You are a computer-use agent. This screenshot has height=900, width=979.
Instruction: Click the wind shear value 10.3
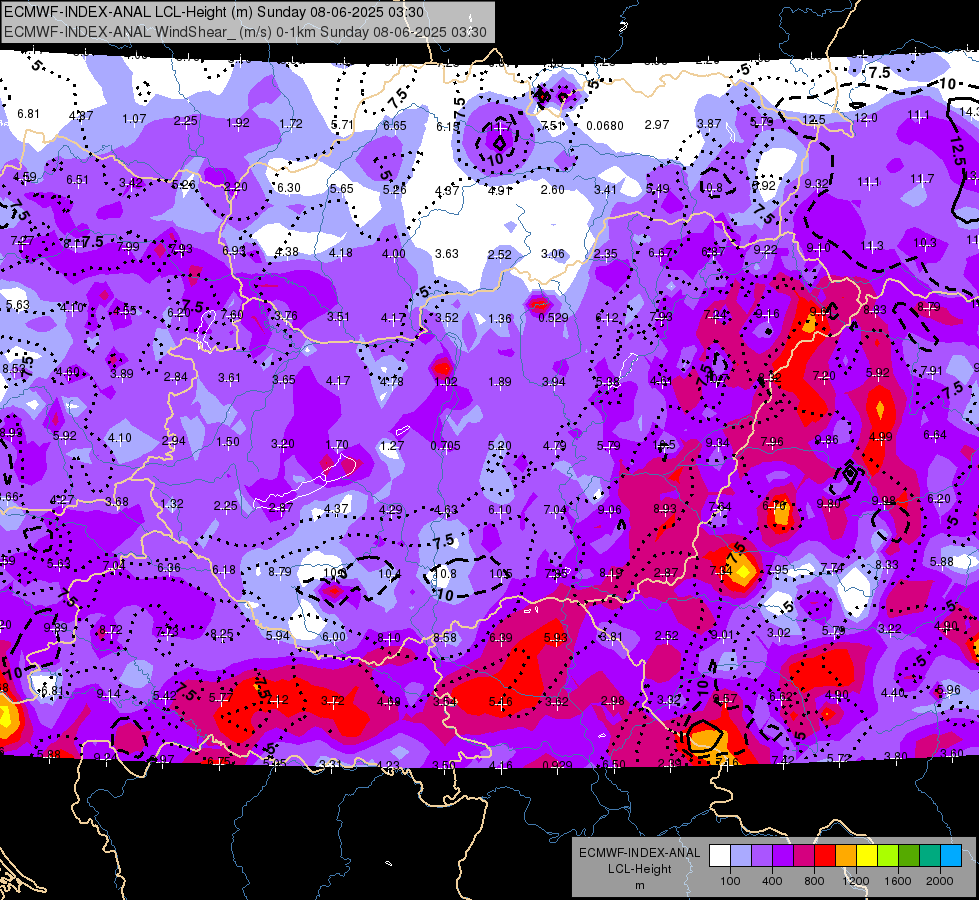(x=925, y=242)
